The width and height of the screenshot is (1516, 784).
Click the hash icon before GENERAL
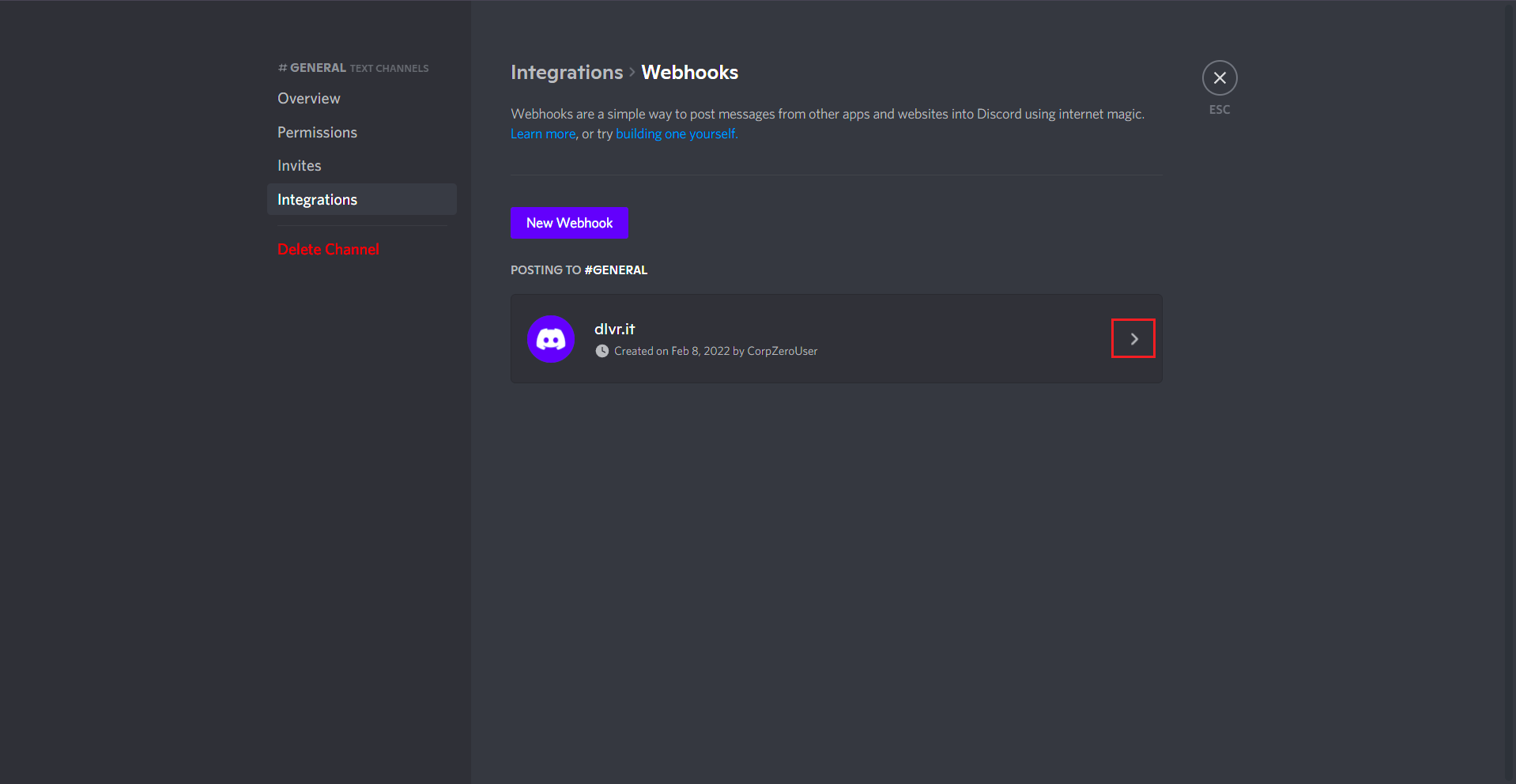click(x=282, y=68)
